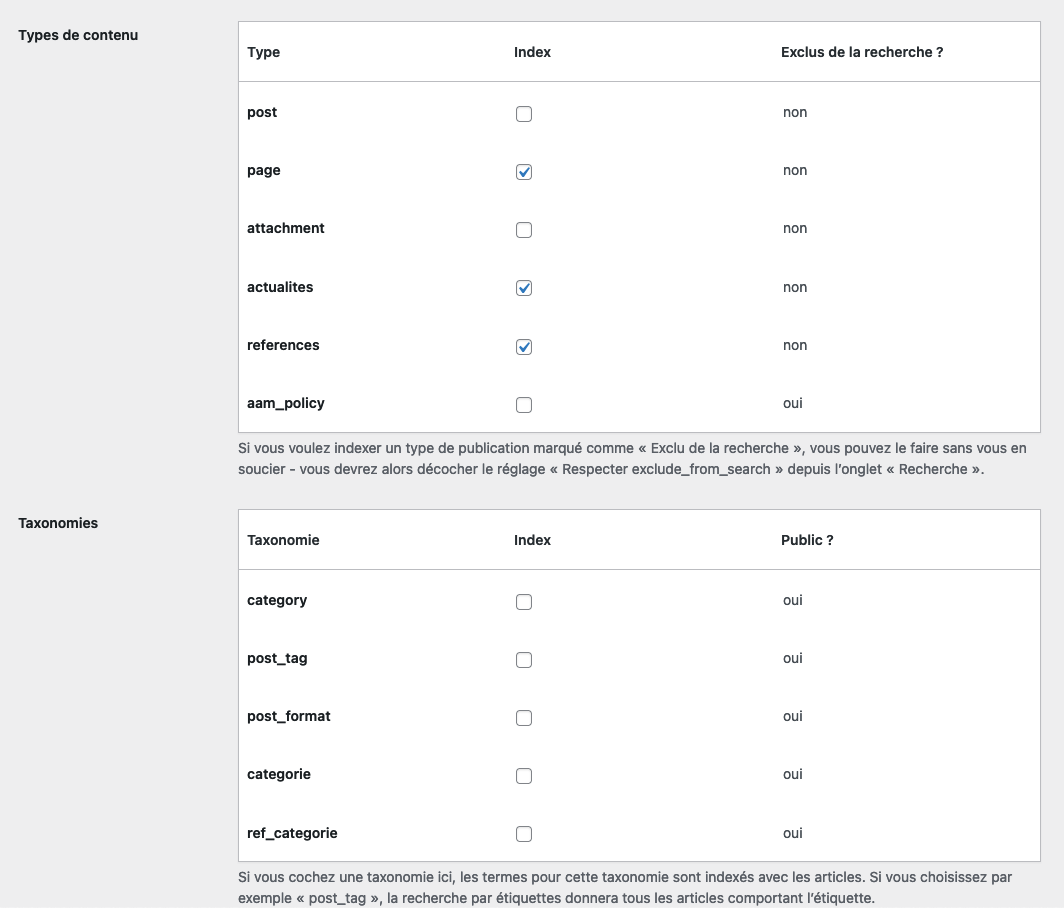1064x908 pixels.
Task: Uncheck the page index checkbox
Action: 524,172
